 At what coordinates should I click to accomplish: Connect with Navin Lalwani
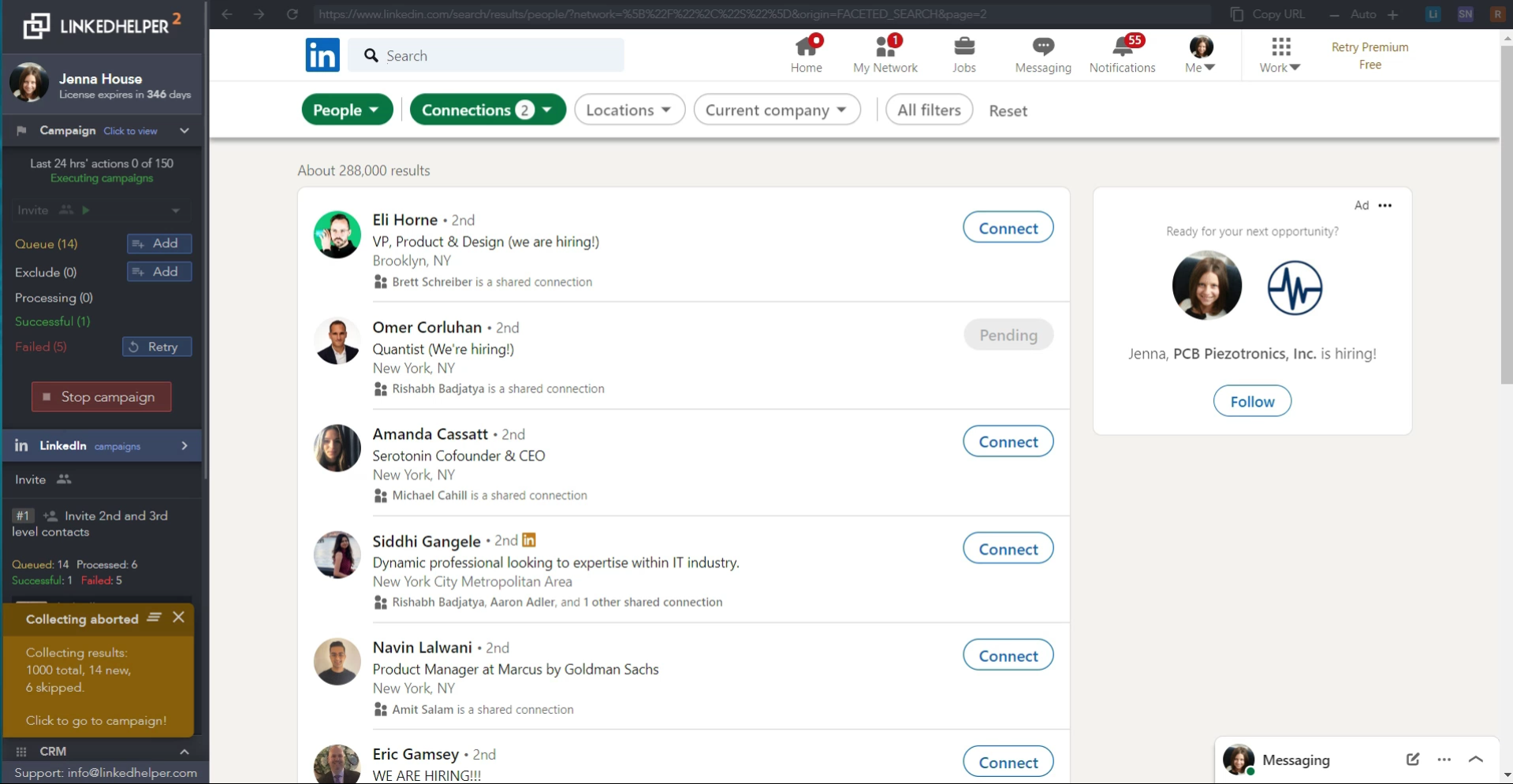[1008, 655]
